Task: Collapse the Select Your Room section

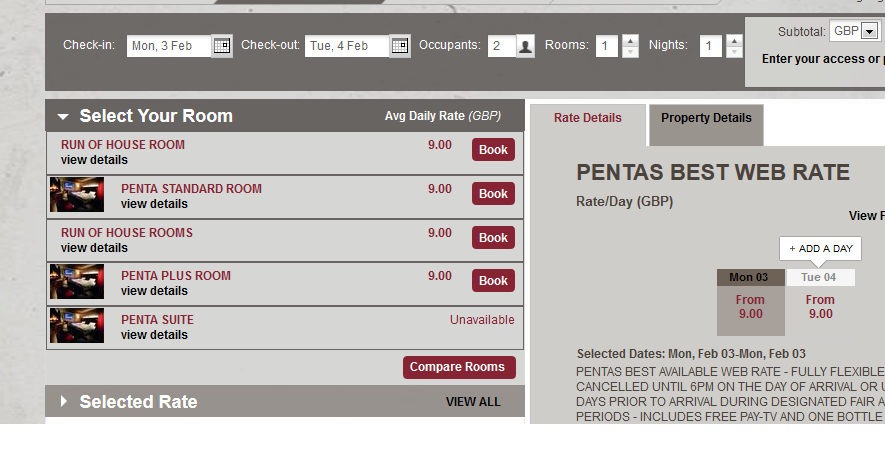Action: [x=63, y=117]
